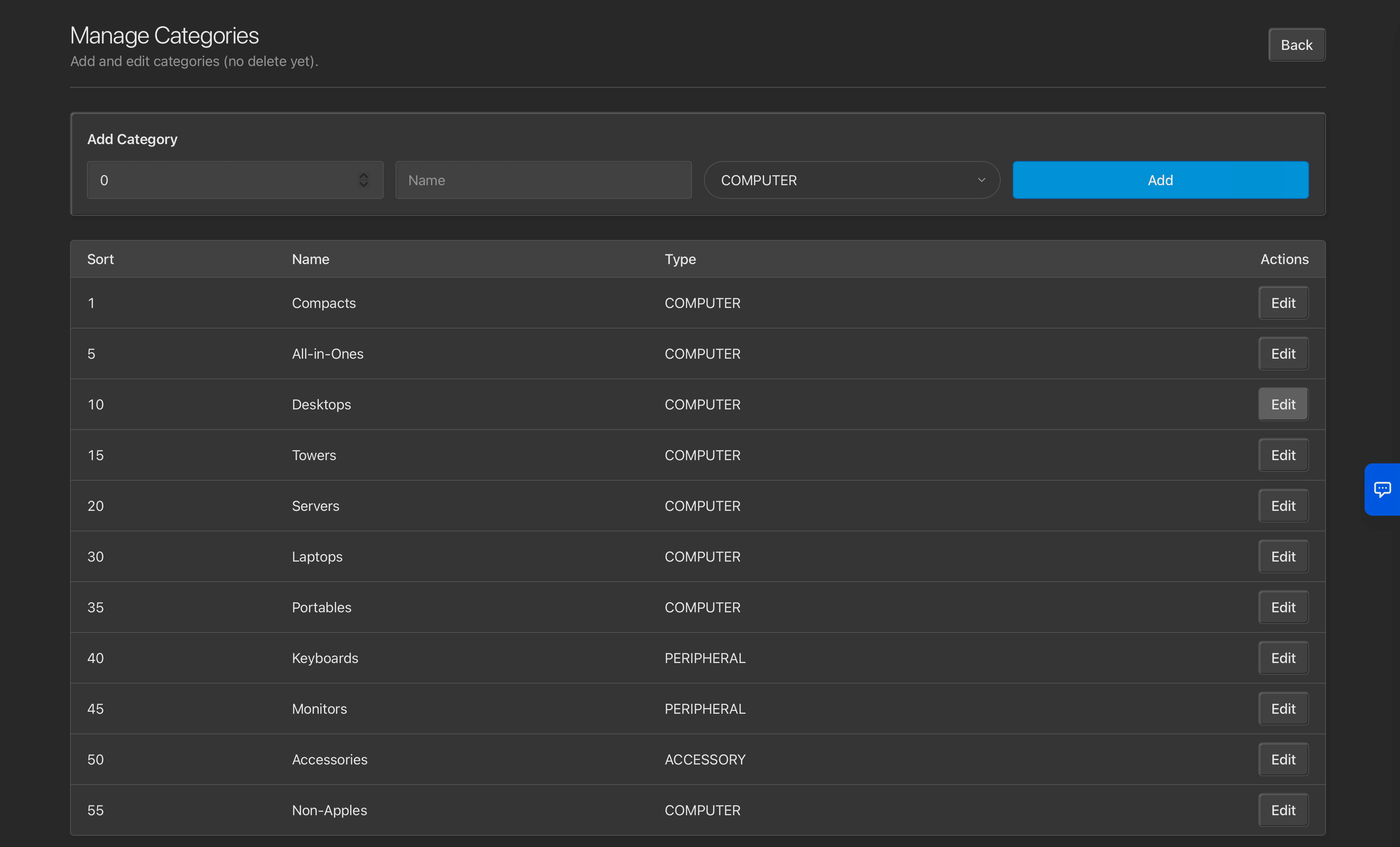
Task: Click the Name input field
Action: pos(543,180)
